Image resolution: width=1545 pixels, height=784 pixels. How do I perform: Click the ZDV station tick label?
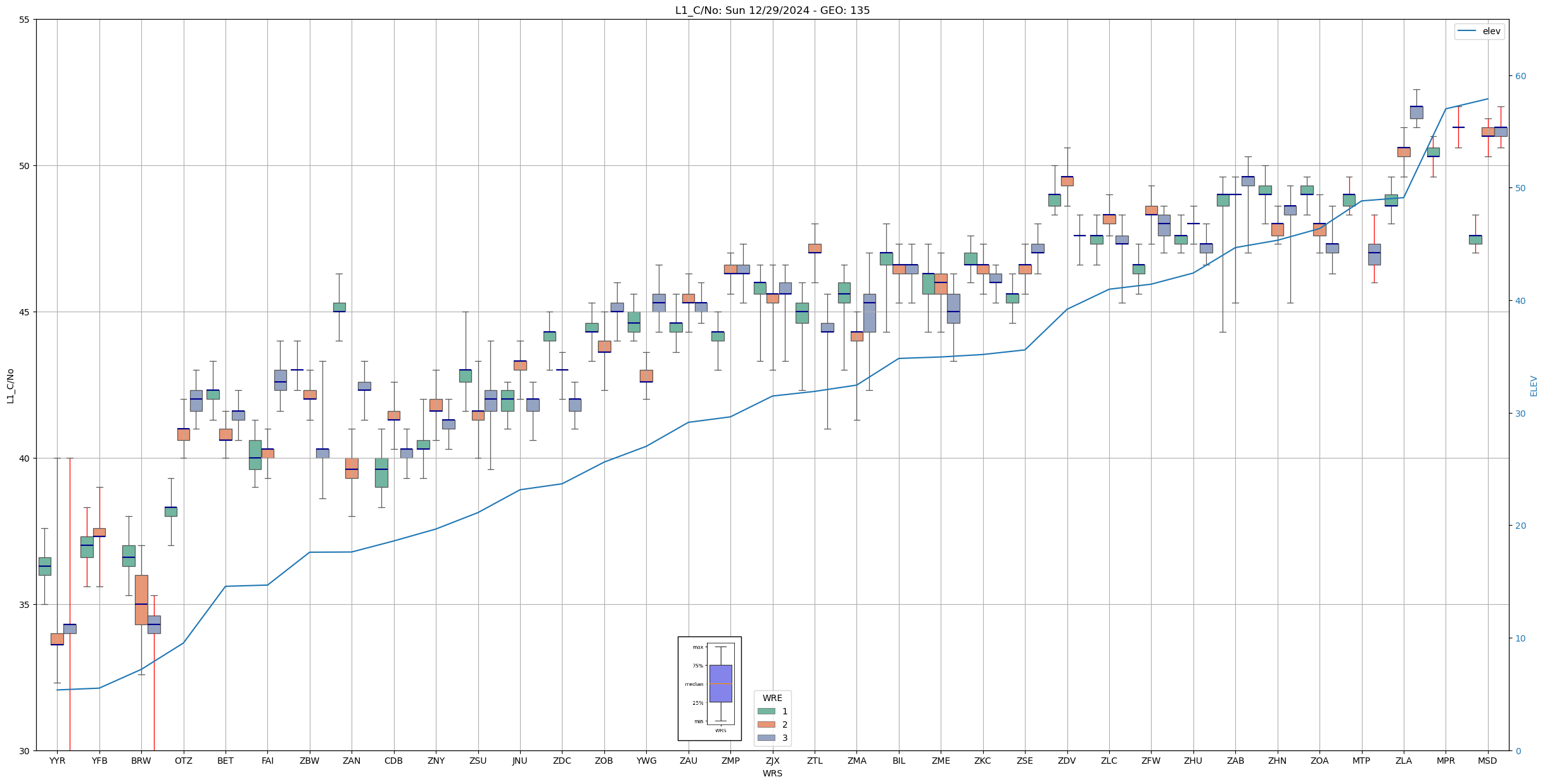pos(1067,761)
